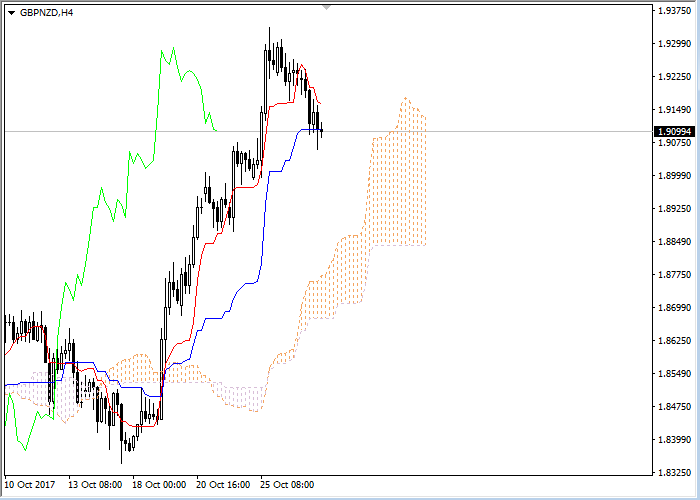Click the 1.85490 price scale label

(x=675, y=374)
